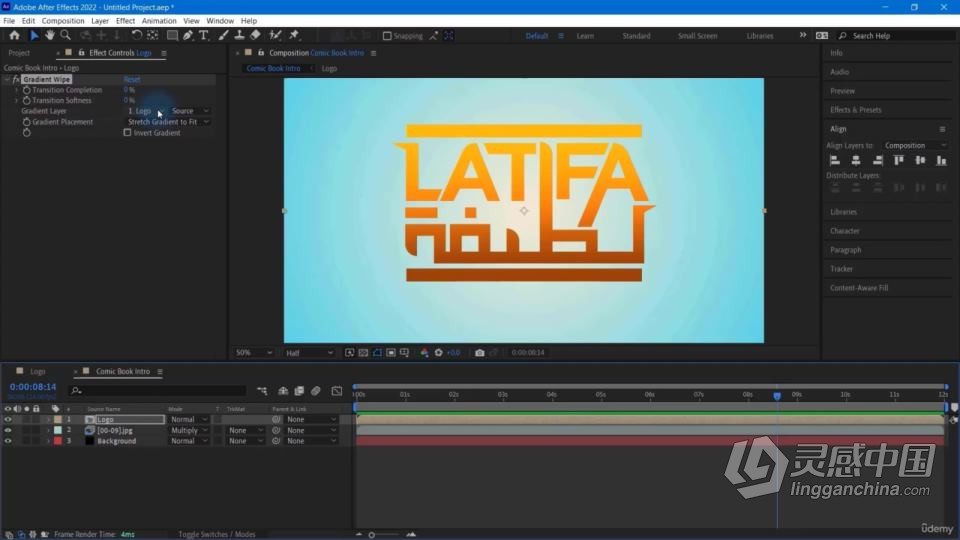
Task: Select the Learn workspace
Action: tap(585, 36)
